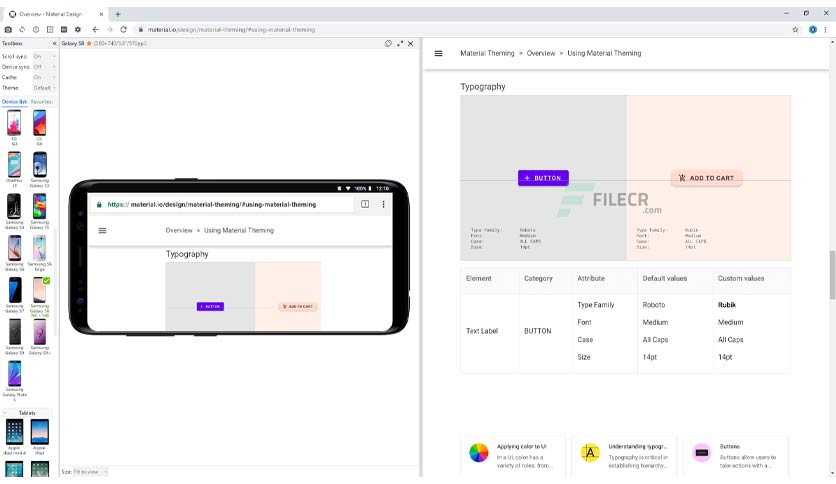This screenshot has width=836, height=484.
Task: Click the ADD TO CART button on right page
Action: (x=706, y=178)
